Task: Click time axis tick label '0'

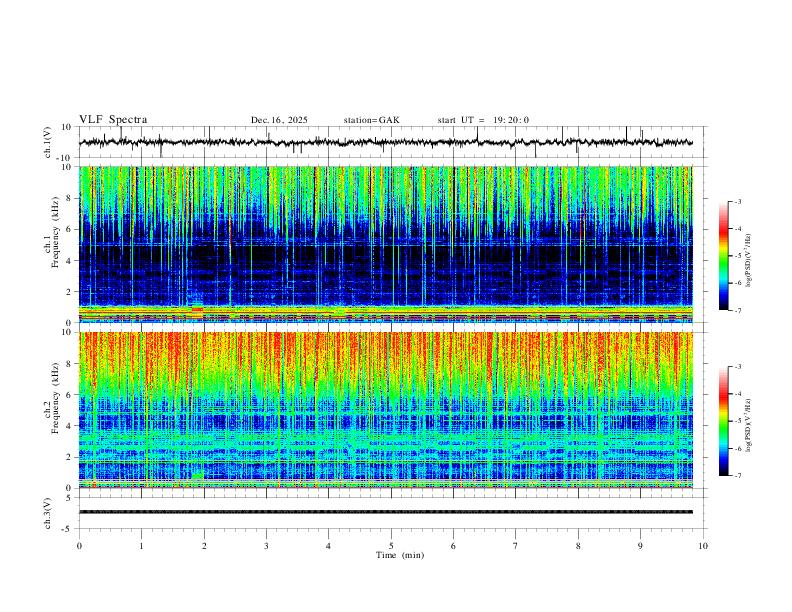Action: click(79, 546)
